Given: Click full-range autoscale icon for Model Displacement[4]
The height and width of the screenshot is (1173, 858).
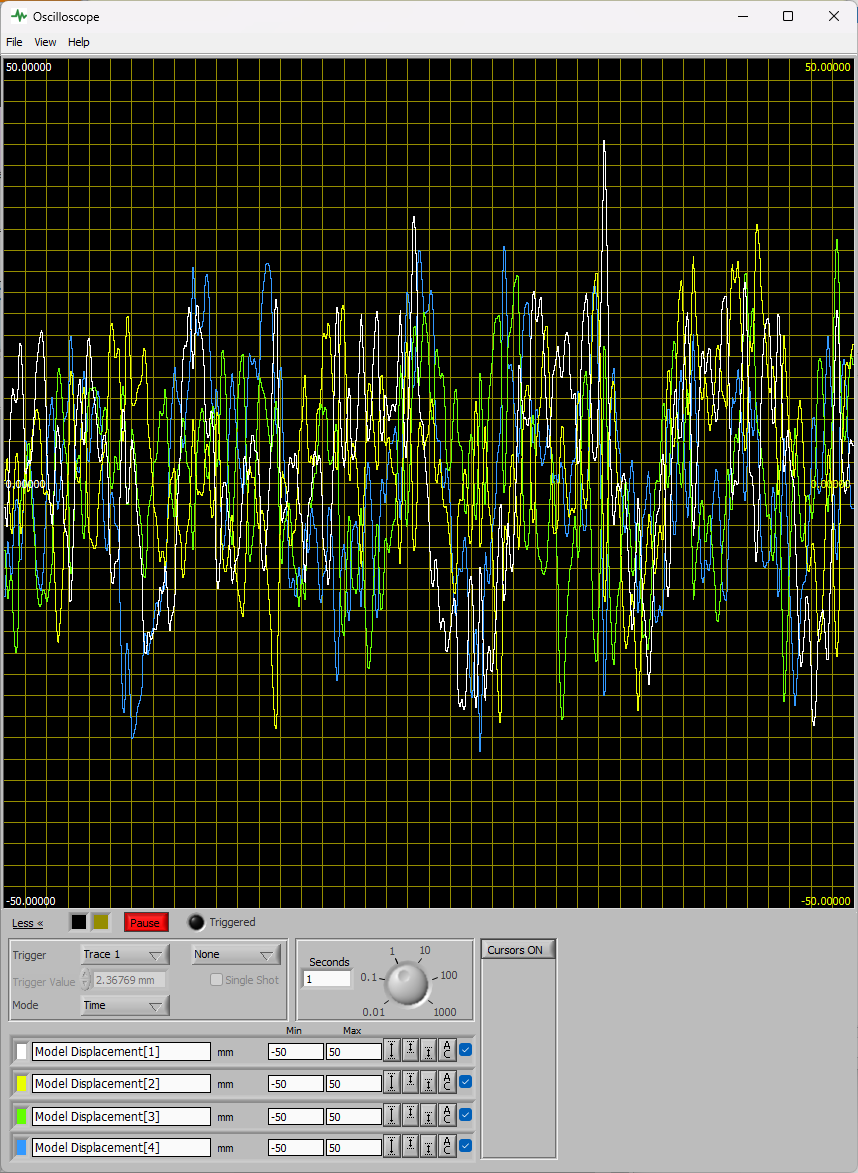Looking at the screenshot, I should click(392, 1147).
